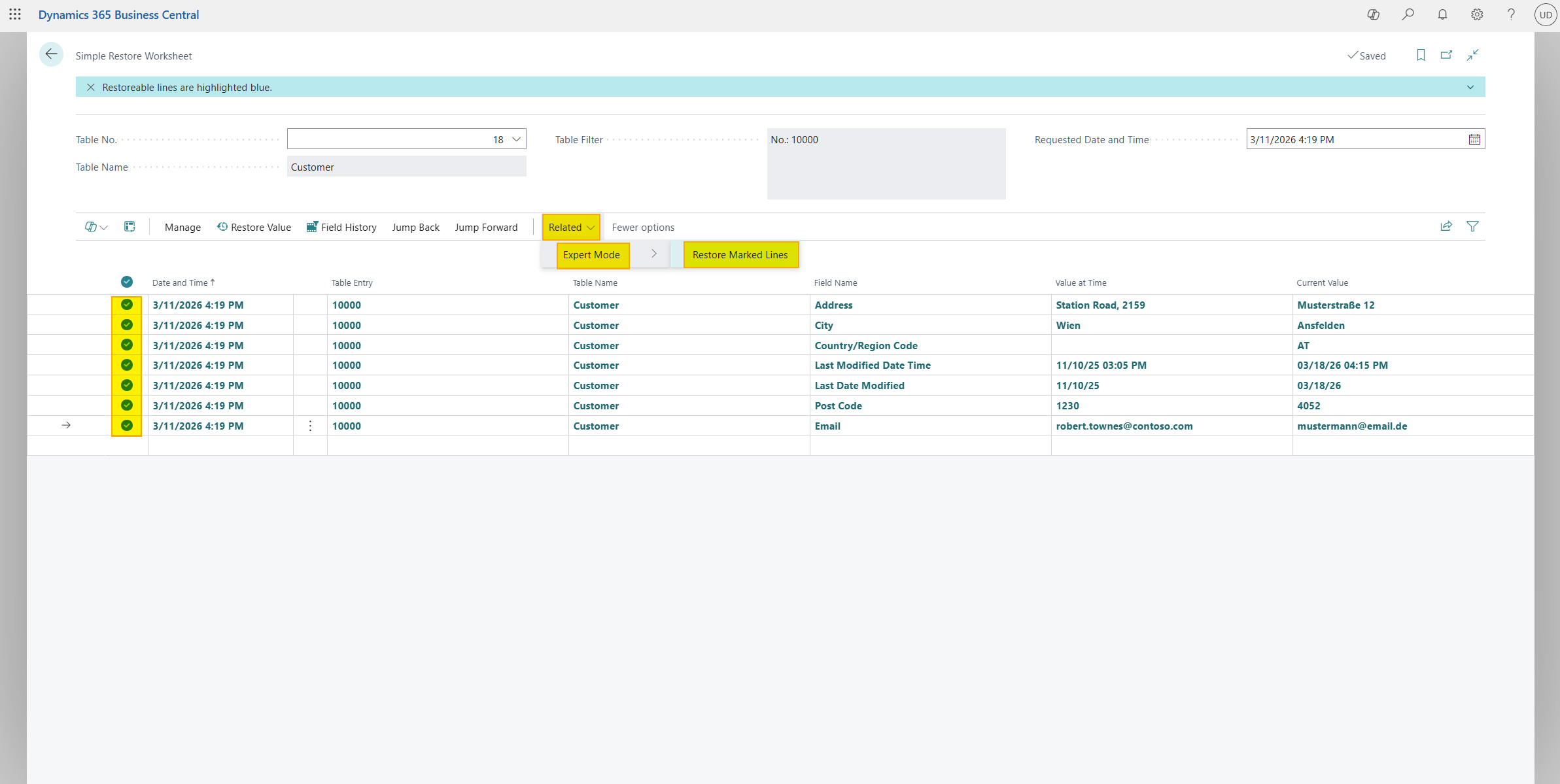
Task: Unmark the Post Code row checkmark
Action: (127, 405)
